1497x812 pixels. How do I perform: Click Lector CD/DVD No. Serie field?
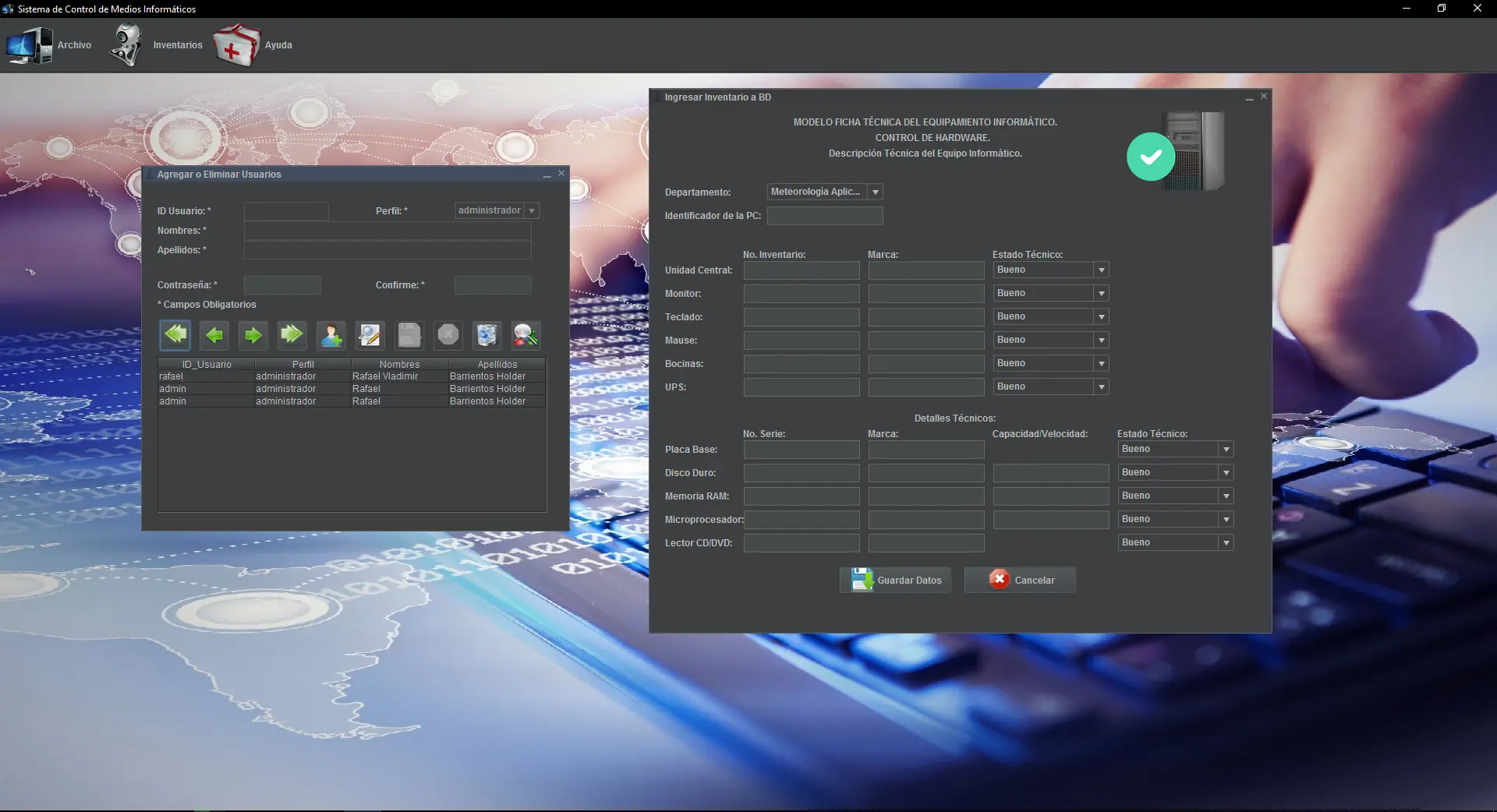point(802,543)
